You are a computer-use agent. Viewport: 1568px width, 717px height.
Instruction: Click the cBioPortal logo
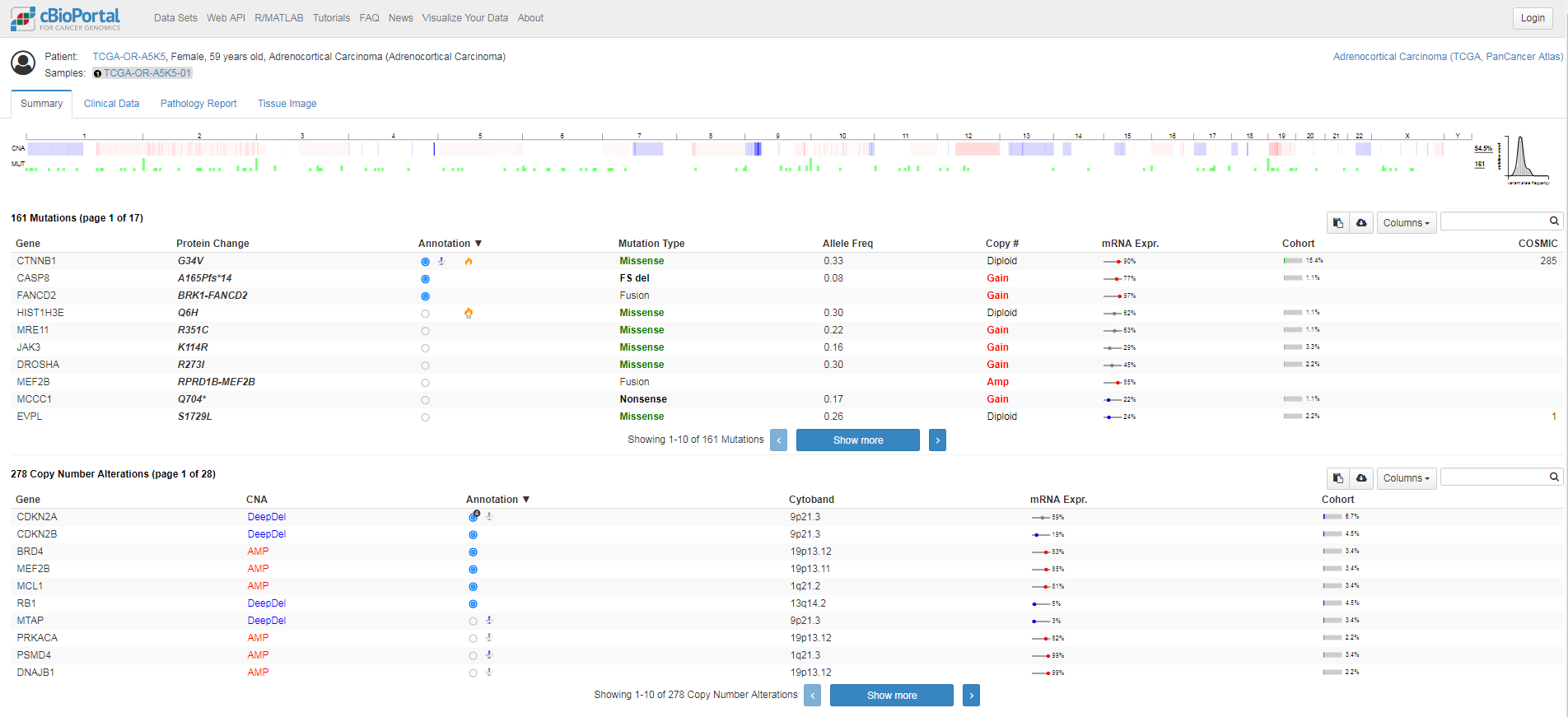pos(66,18)
